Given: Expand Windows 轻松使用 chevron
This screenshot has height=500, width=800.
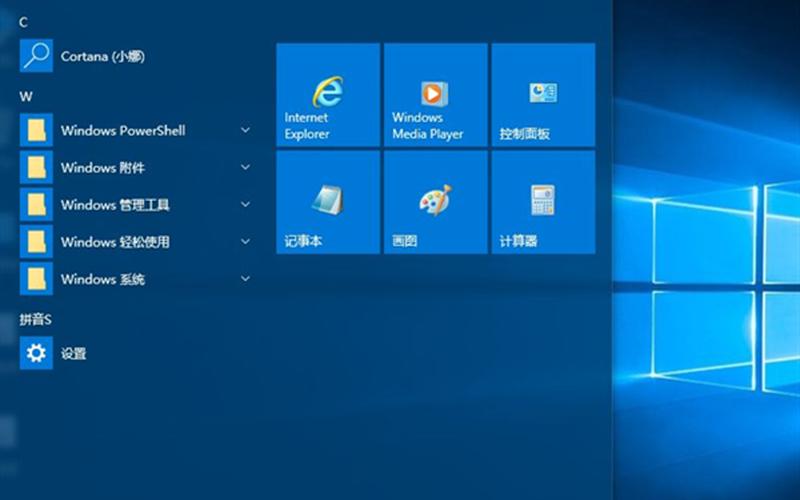Looking at the screenshot, I should coord(245,242).
